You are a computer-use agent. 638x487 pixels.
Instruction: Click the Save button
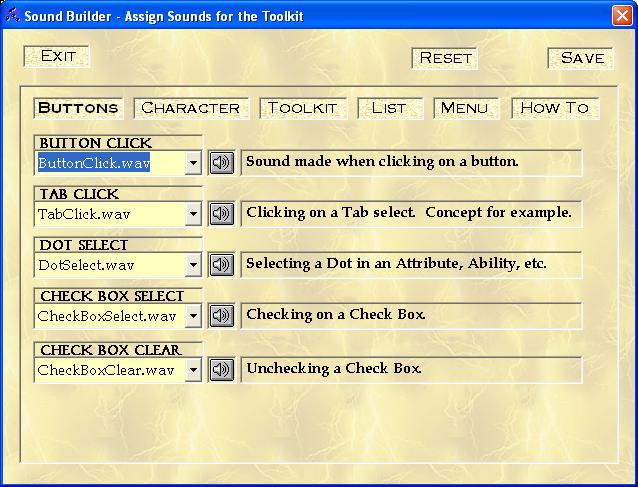click(581, 58)
